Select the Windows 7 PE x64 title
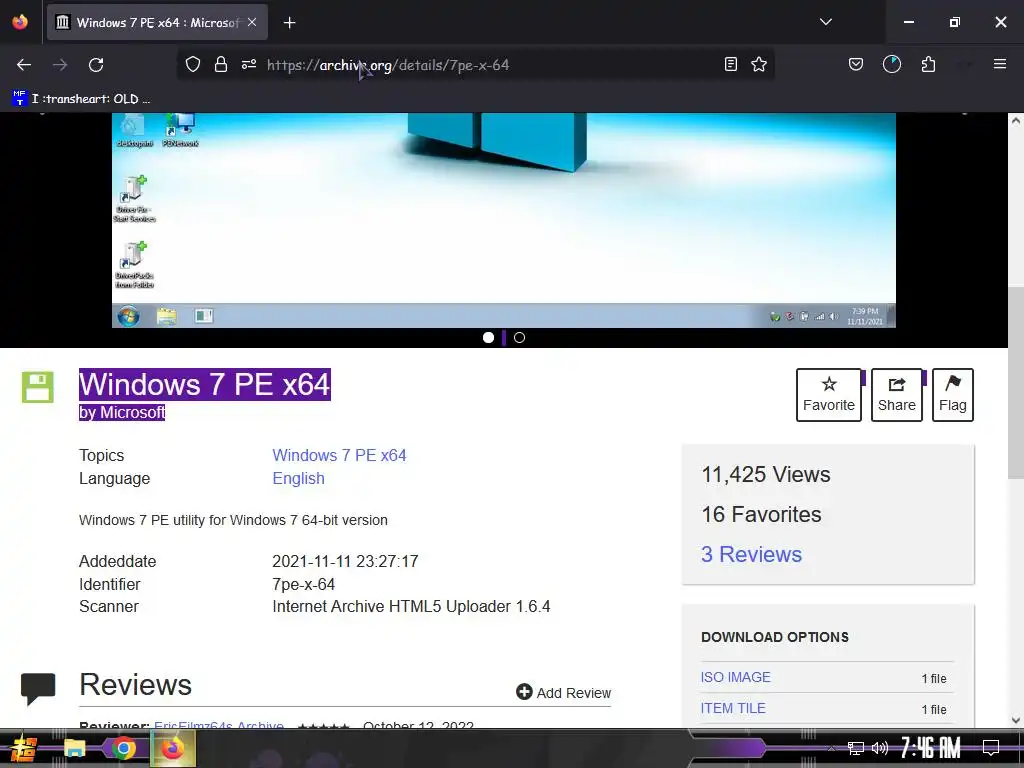 tap(204, 384)
